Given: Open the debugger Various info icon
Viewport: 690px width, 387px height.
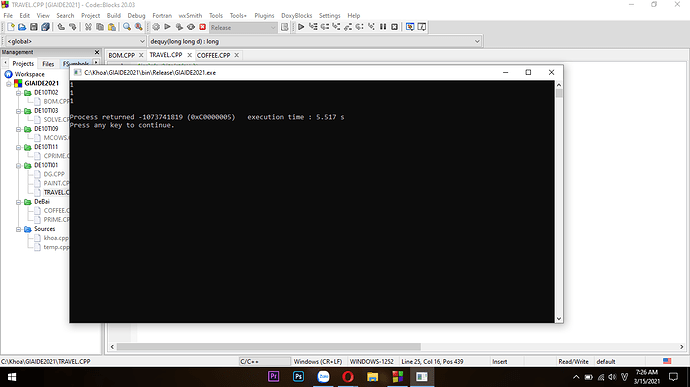Looking at the screenshot, I should click(422, 27).
